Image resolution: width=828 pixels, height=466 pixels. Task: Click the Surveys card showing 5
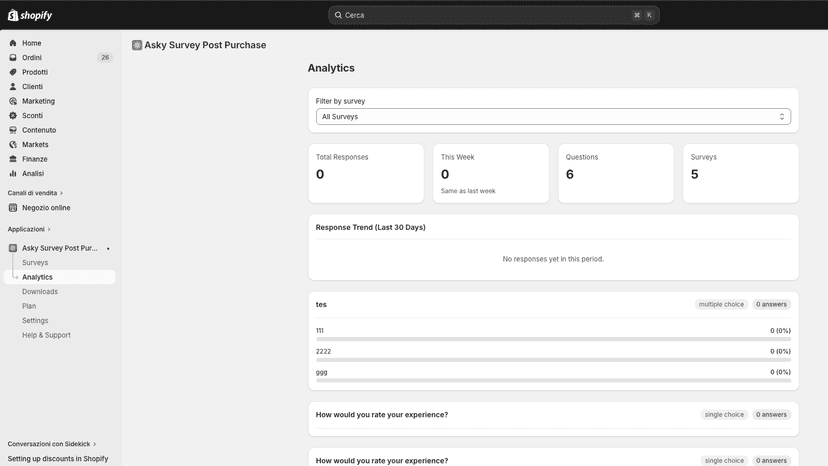pyautogui.click(x=741, y=173)
